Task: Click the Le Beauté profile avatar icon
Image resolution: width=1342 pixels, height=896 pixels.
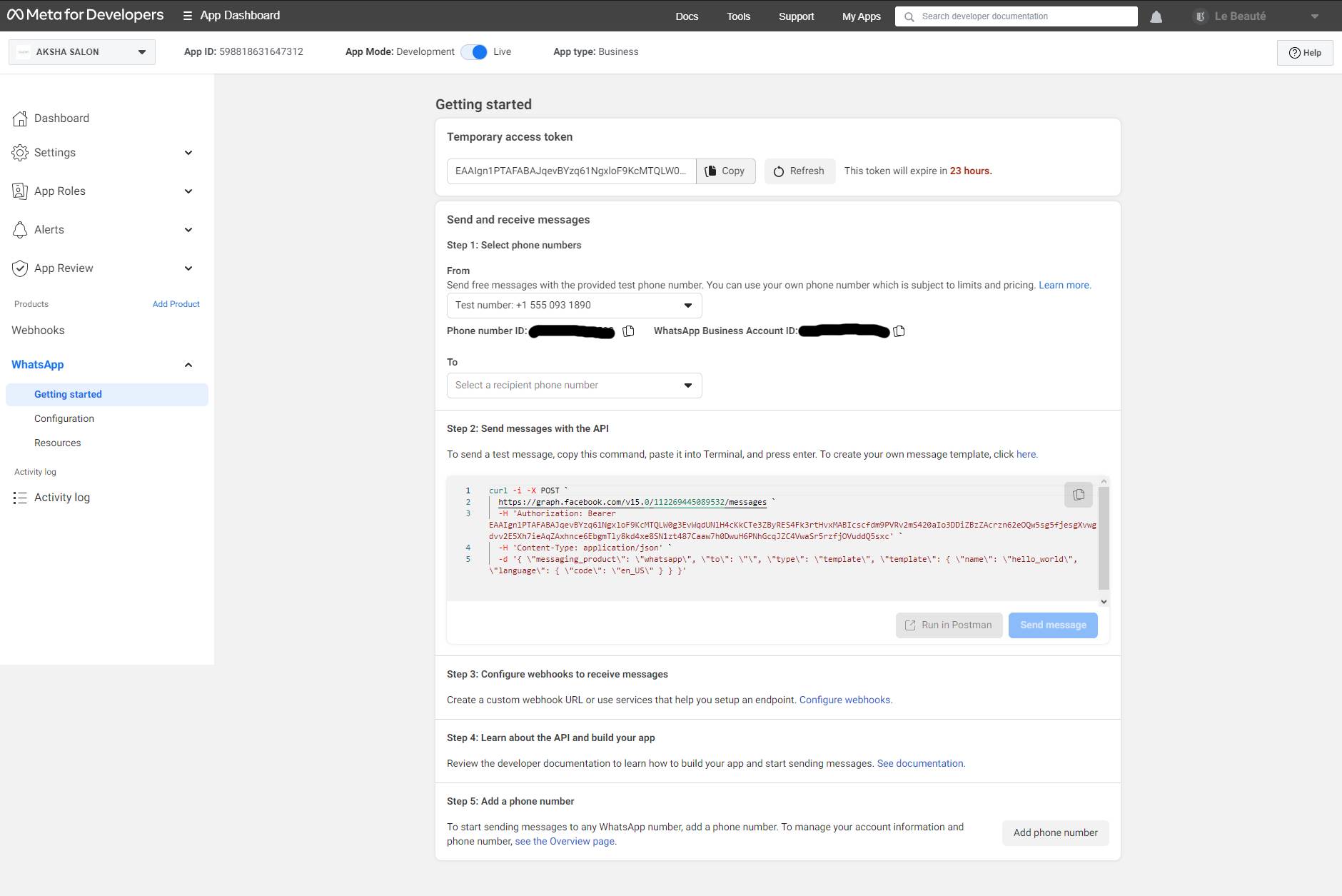Action: (x=1201, y=16)
